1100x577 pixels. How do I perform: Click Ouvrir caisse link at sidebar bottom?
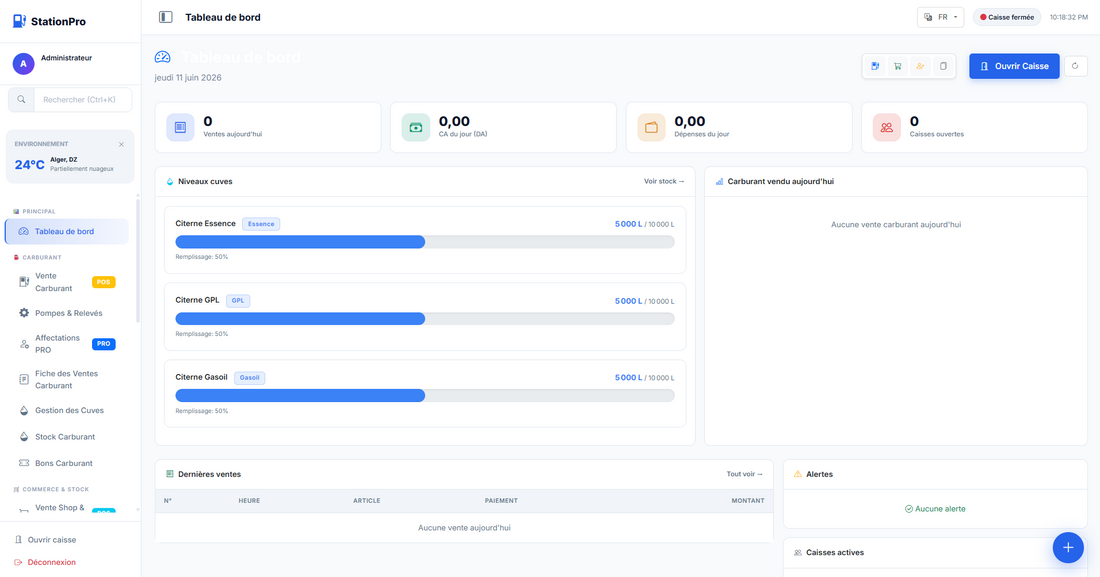click(x=46, y=540)
